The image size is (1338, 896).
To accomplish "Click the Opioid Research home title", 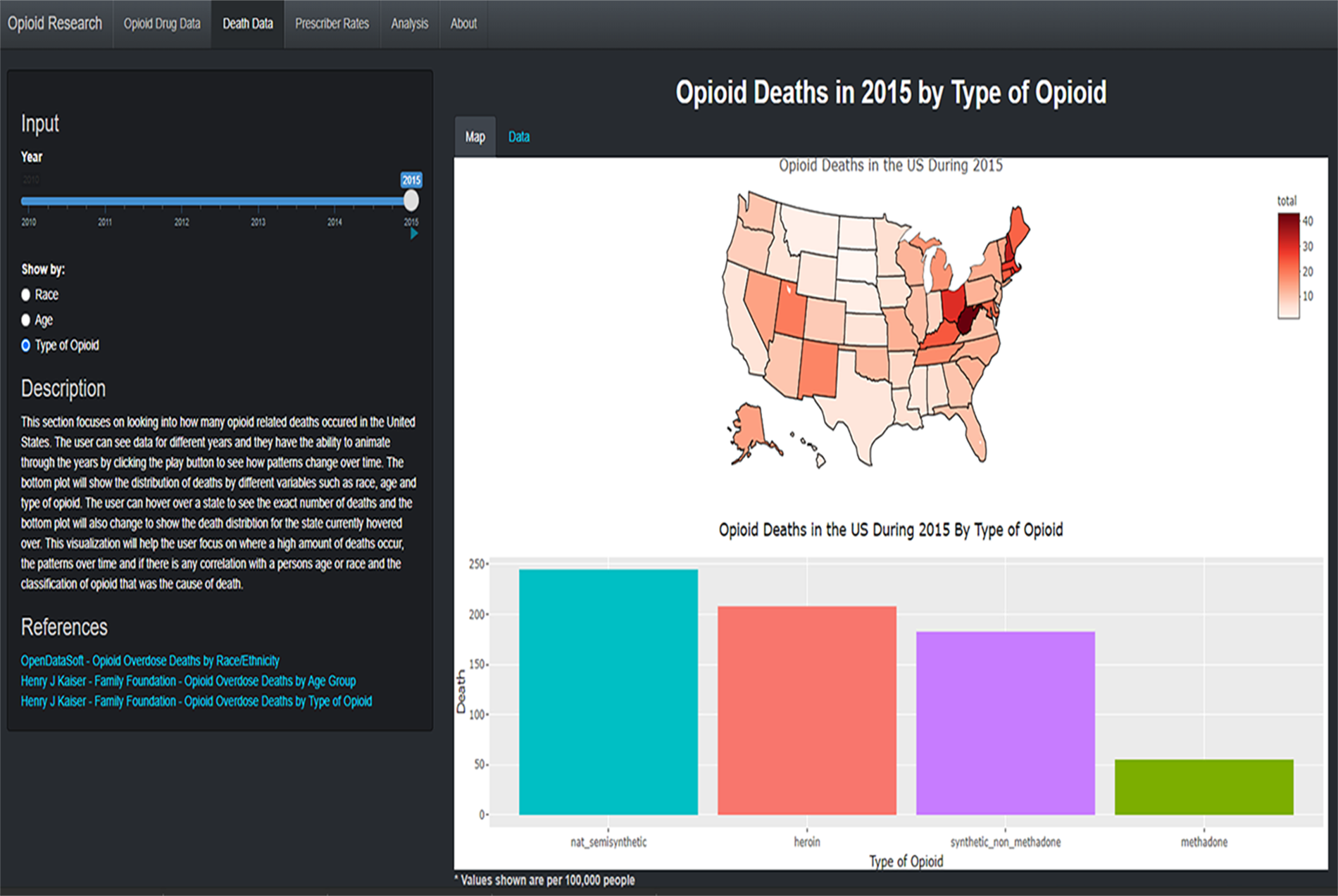I will click(55, 23).
